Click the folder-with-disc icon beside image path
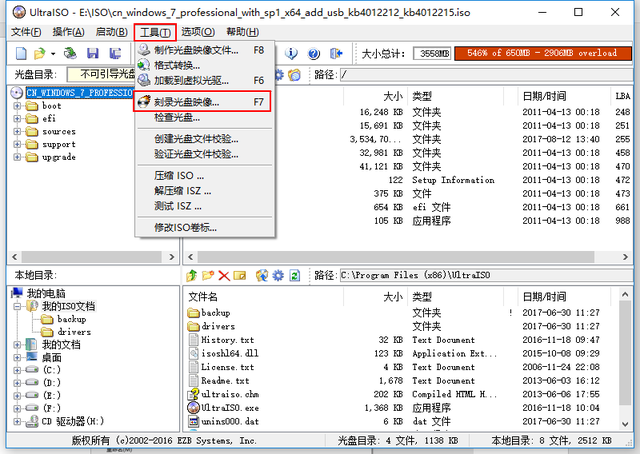Screen dimensions: 640x454 [294, 75]
